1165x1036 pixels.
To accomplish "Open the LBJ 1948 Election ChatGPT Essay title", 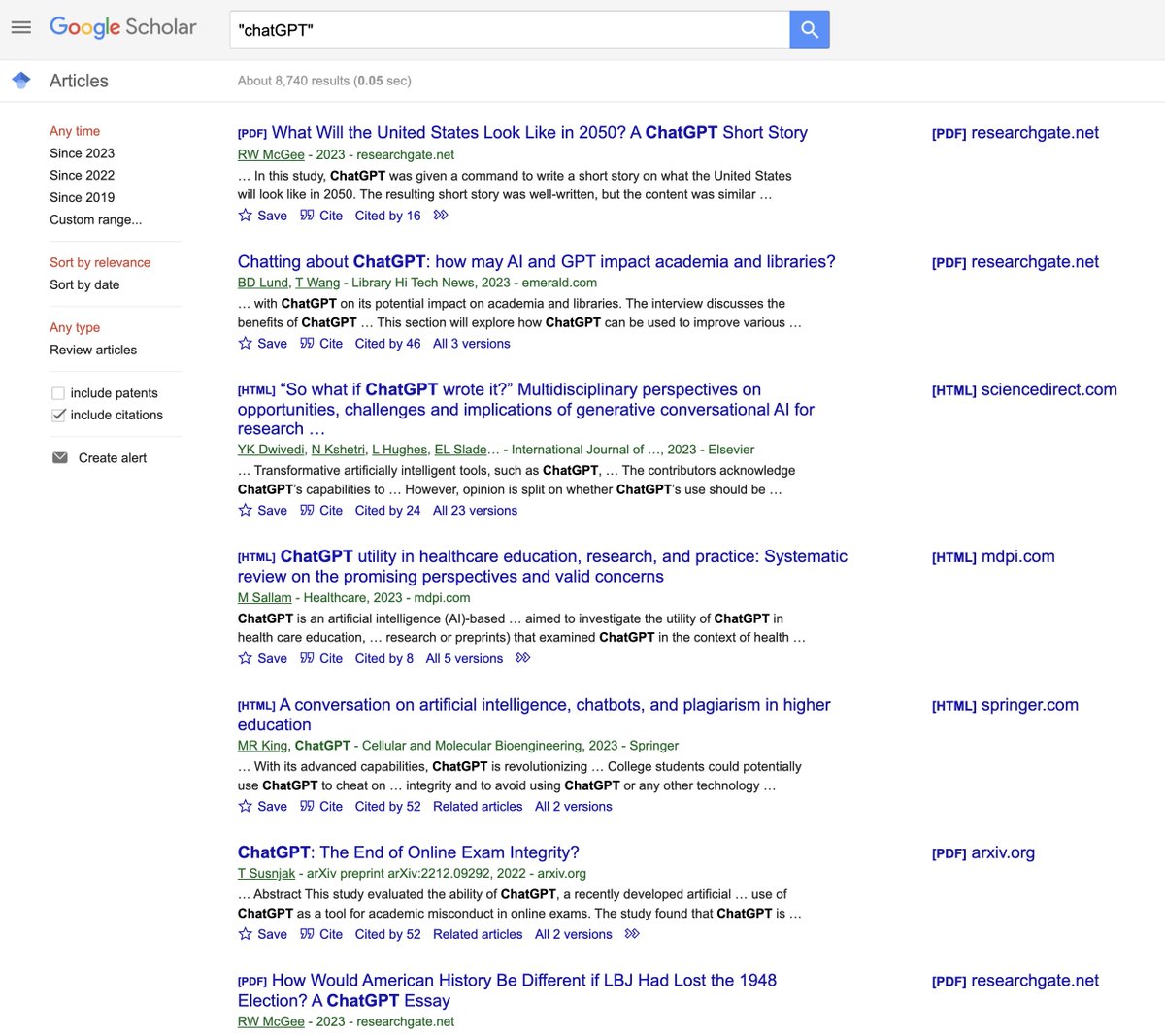I will click(x=507, y=990).
